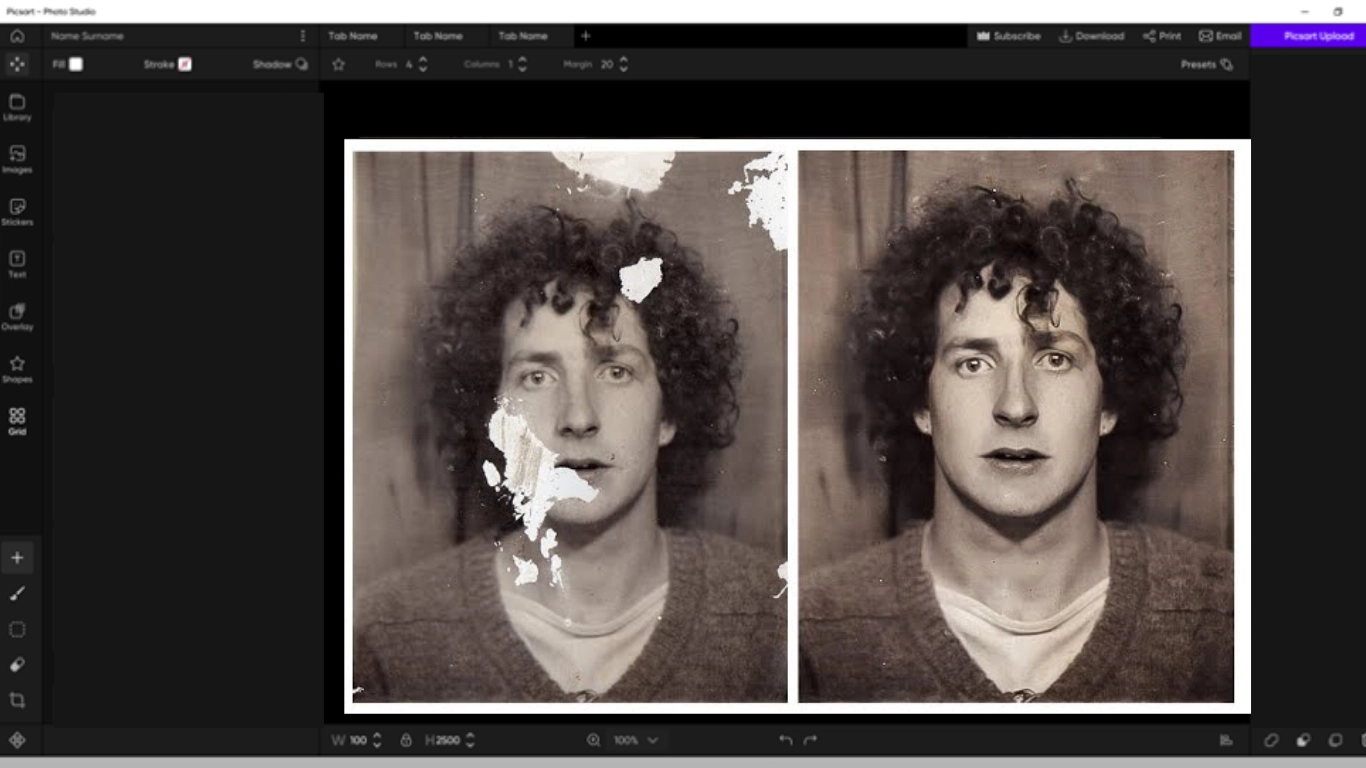Click the Picsart Upload button

(x=1308, y=36)
